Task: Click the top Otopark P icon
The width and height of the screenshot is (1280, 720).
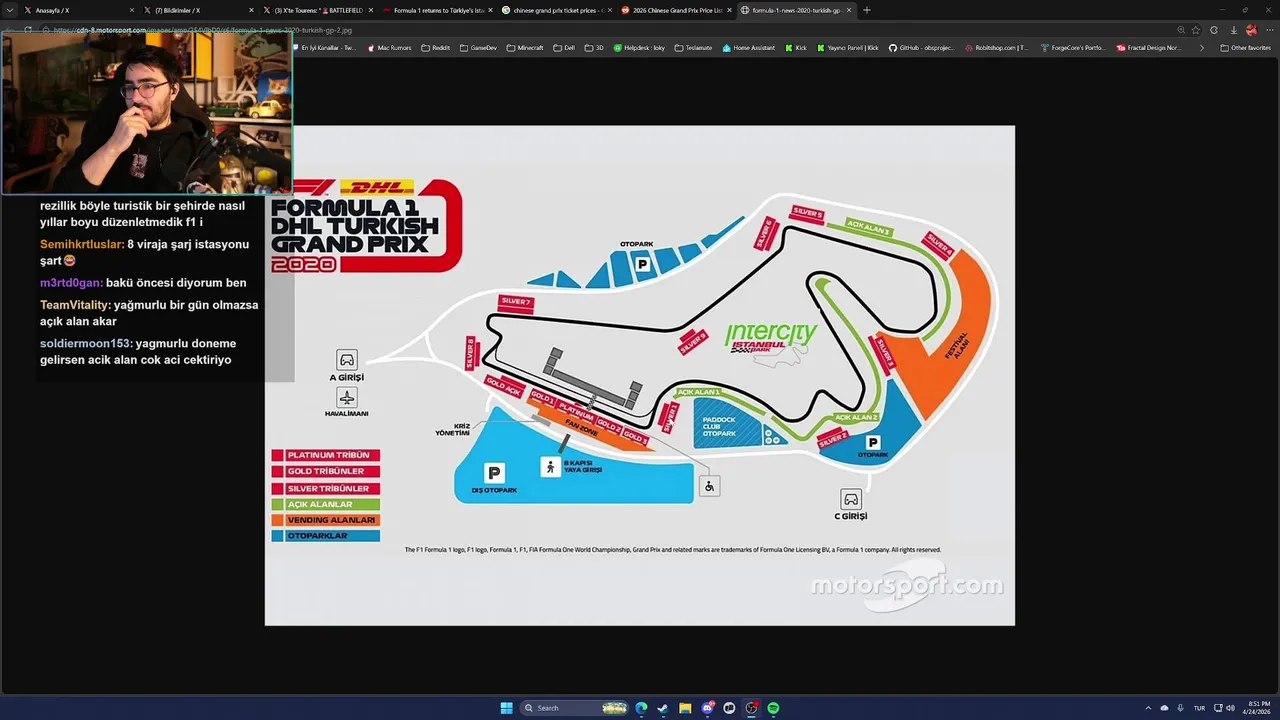Action: pos(642,264)
